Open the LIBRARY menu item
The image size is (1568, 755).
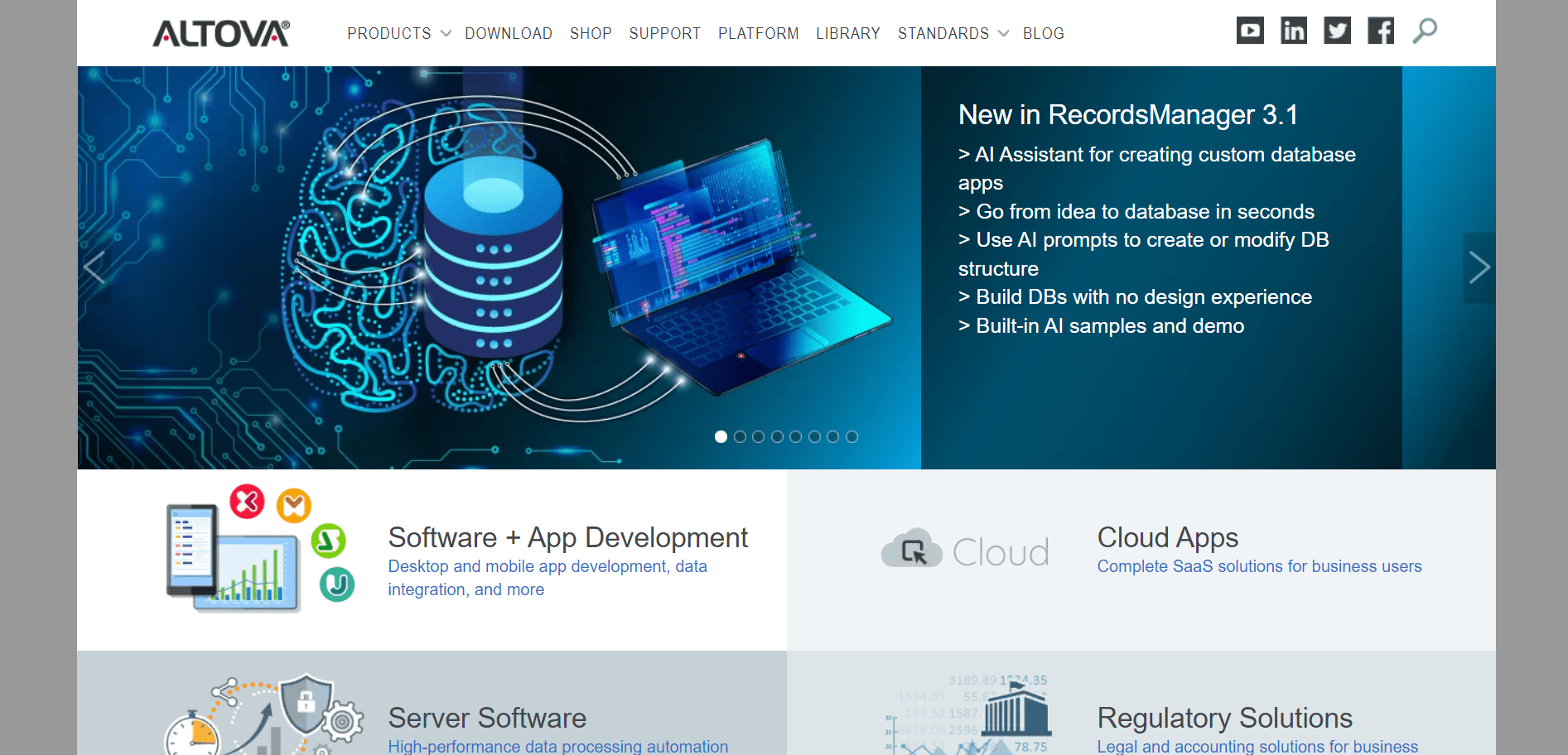coord(848,33)
